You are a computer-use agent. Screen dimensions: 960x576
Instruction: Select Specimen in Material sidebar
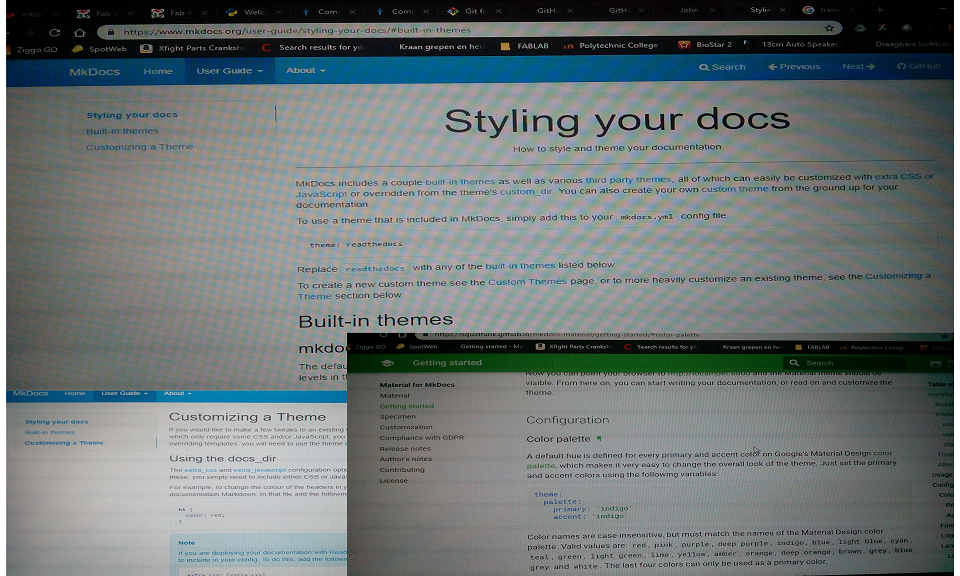pos(397,416)
